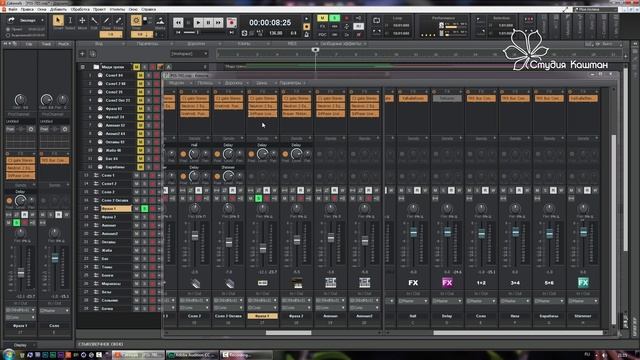
Task: Click the time display 00:00:08:25
Action: [270, 22]
